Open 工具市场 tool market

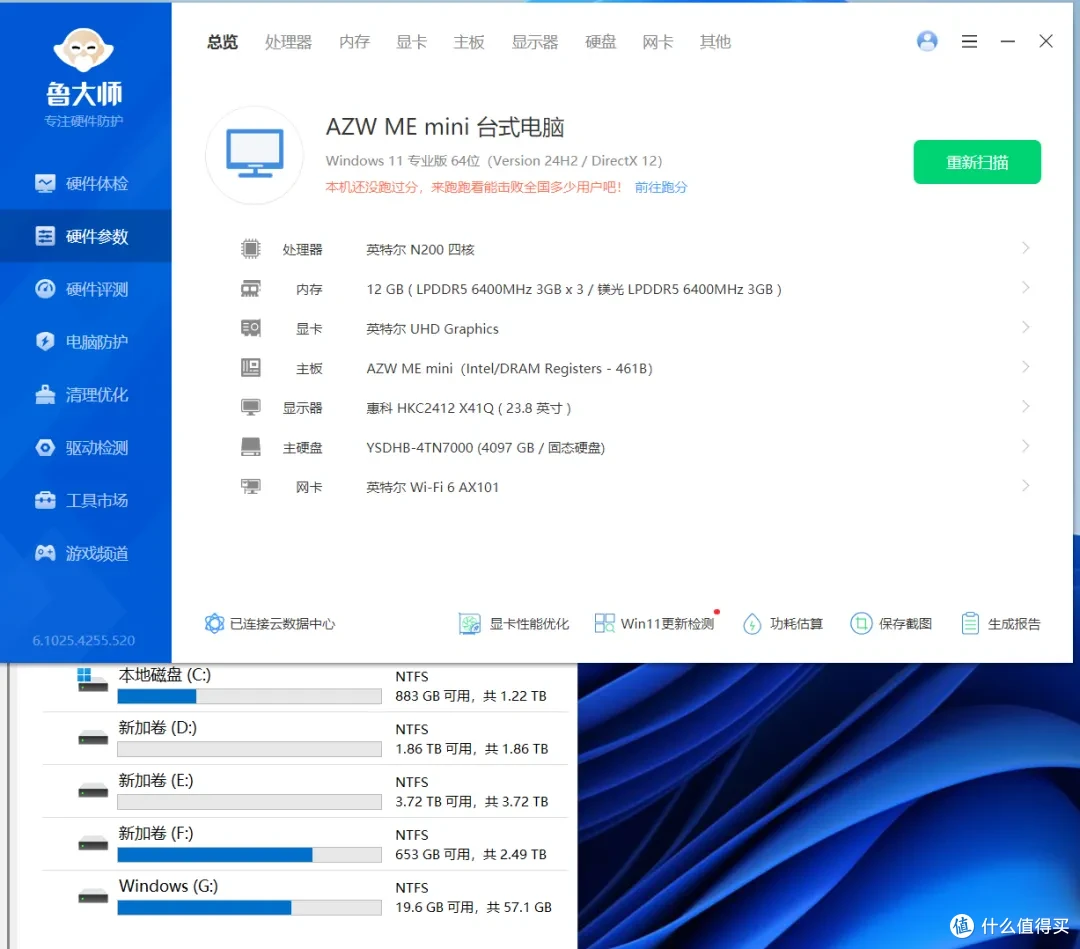85,501
